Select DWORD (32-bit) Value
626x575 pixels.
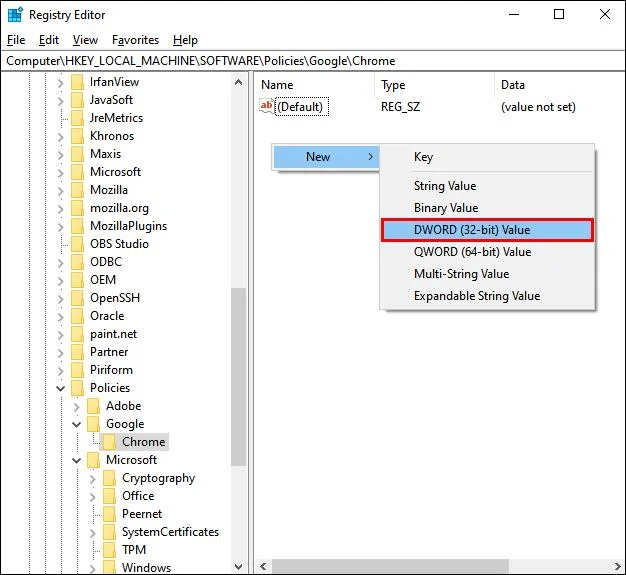pyautogui.click(x=487, y=230)
